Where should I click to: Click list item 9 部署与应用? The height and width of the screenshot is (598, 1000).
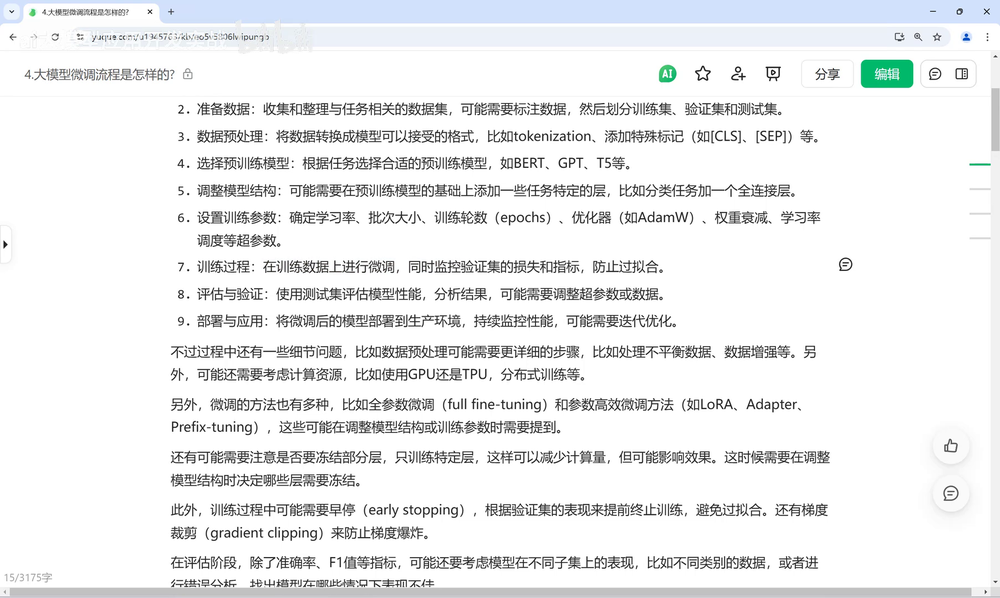tap(429, 321)
